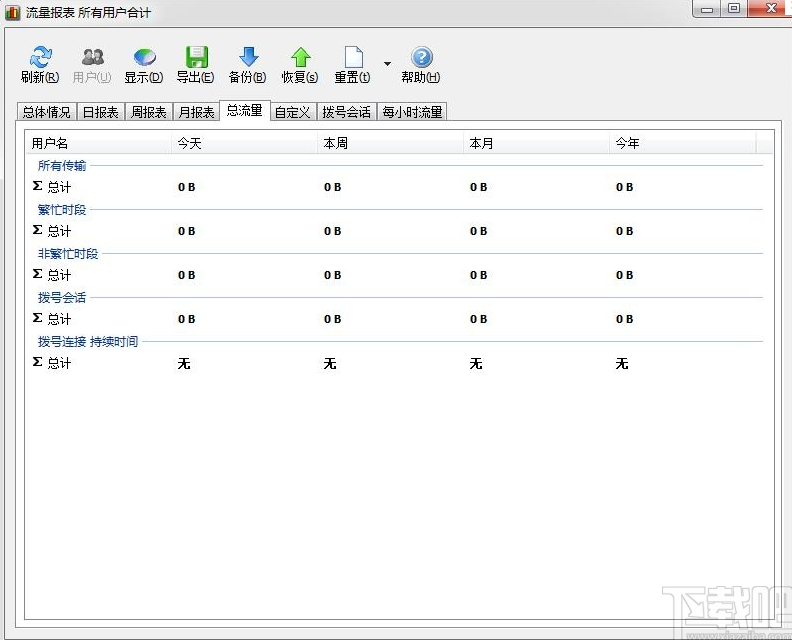Click the 本月 column header
Viewport: 792px width, 640px height.
536,143
